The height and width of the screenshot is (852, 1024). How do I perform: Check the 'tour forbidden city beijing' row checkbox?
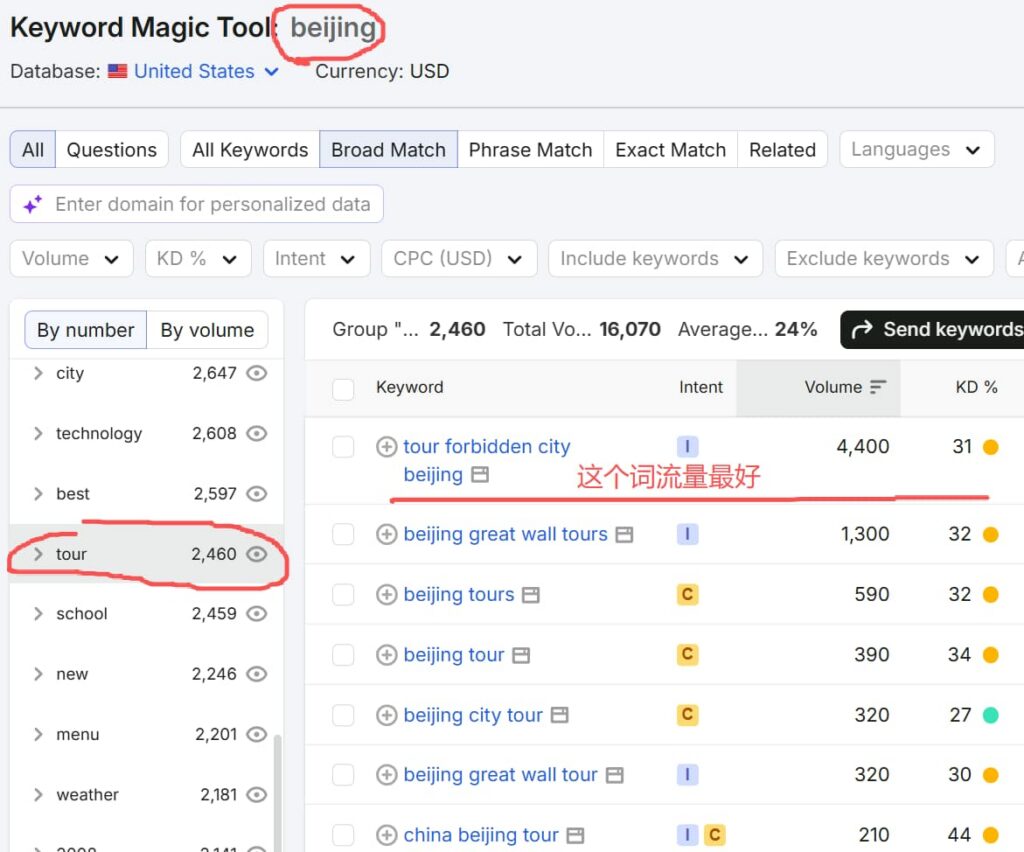(344, 447)
